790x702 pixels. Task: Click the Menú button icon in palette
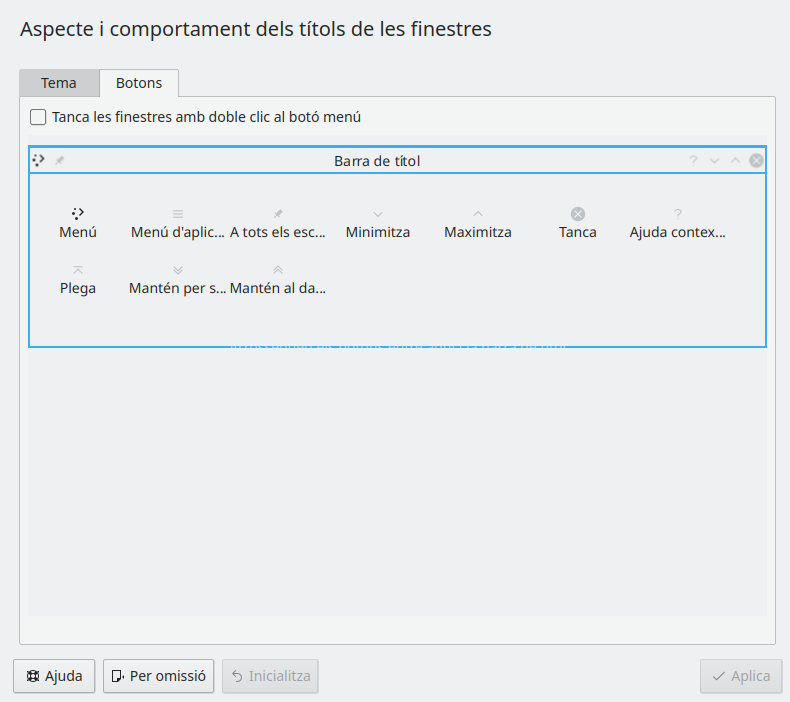pyautogui.click(x=78, y=213)
